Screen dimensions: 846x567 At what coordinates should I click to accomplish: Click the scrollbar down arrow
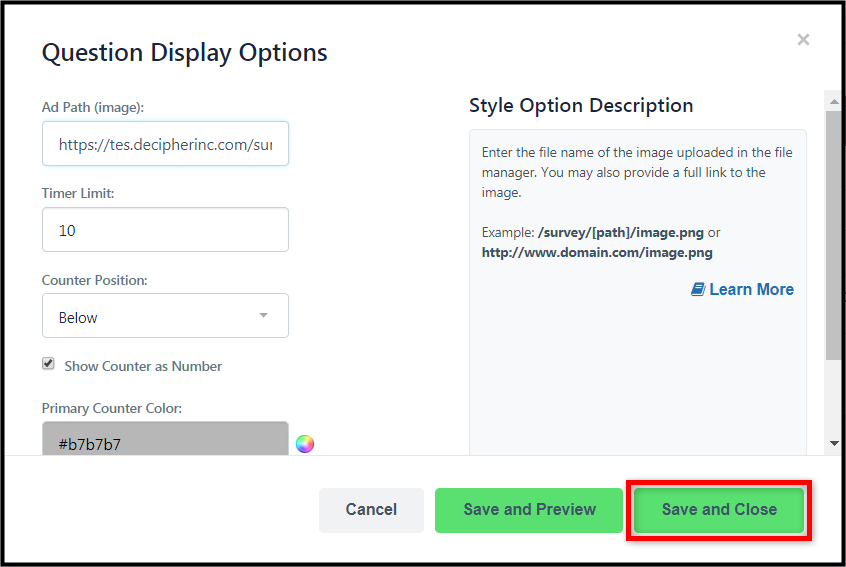click(834, 443)
